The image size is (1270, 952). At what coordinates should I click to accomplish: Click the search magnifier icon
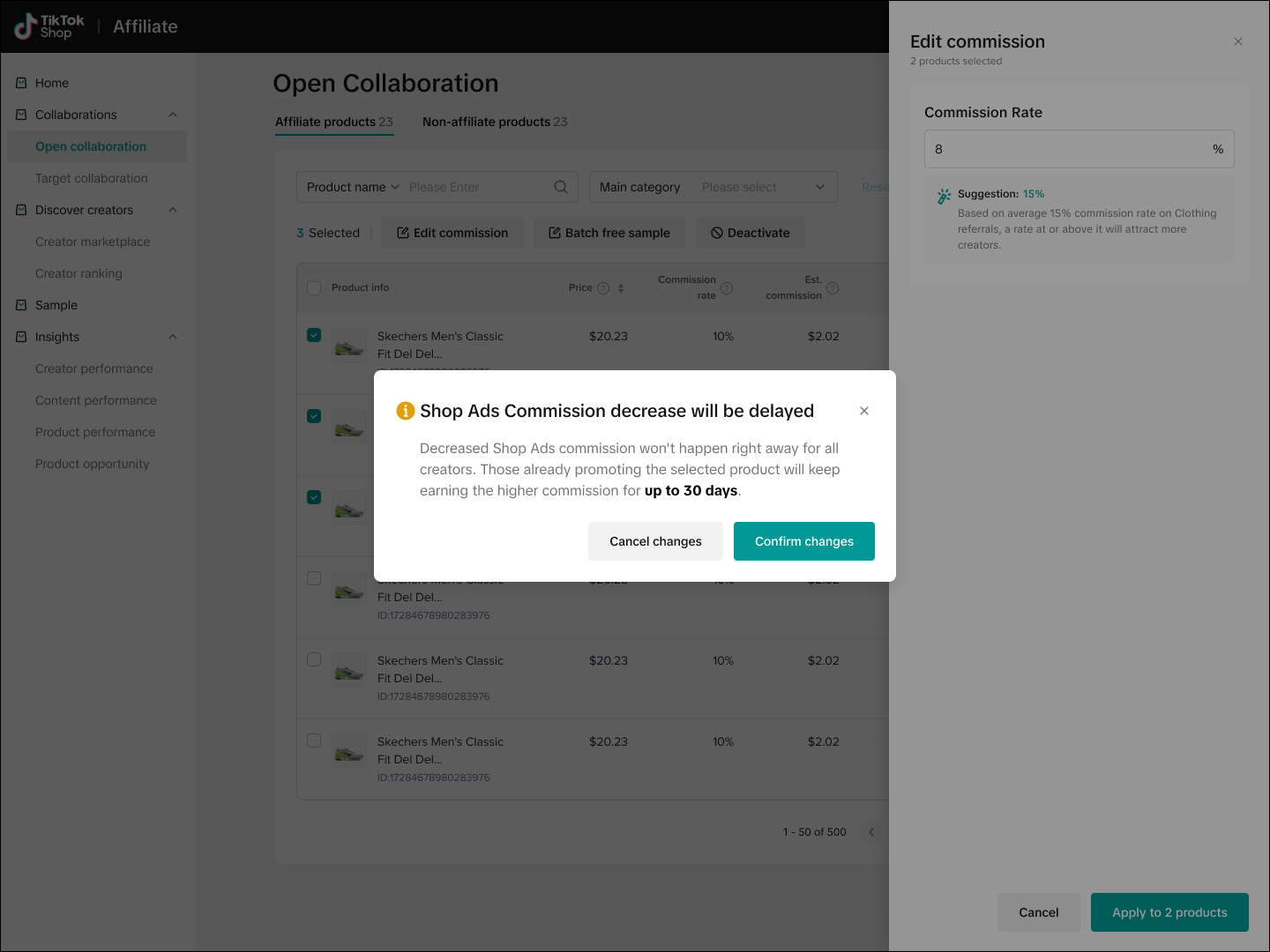(560, 187)
